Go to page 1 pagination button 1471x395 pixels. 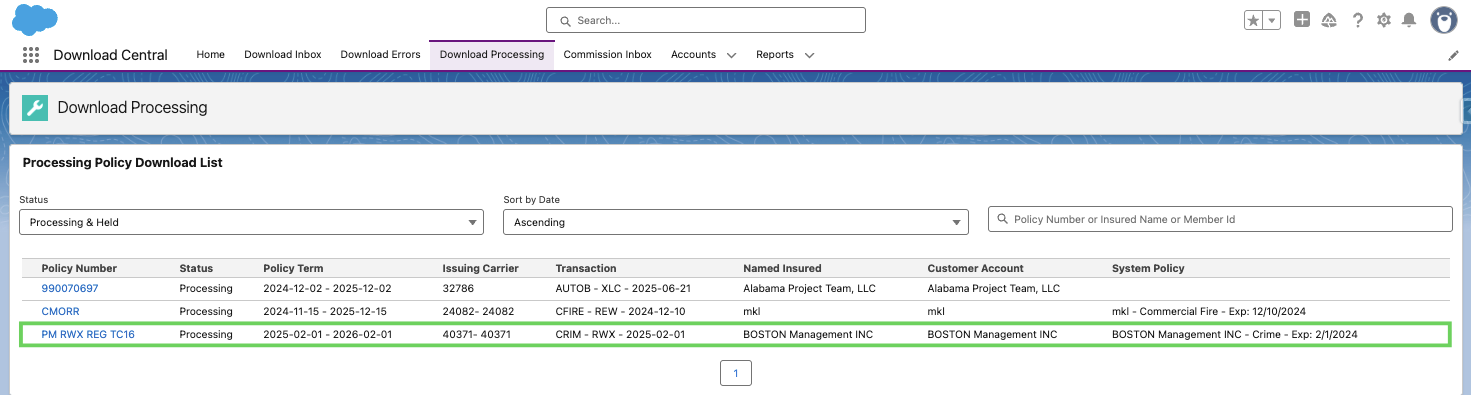click(735, 373)
